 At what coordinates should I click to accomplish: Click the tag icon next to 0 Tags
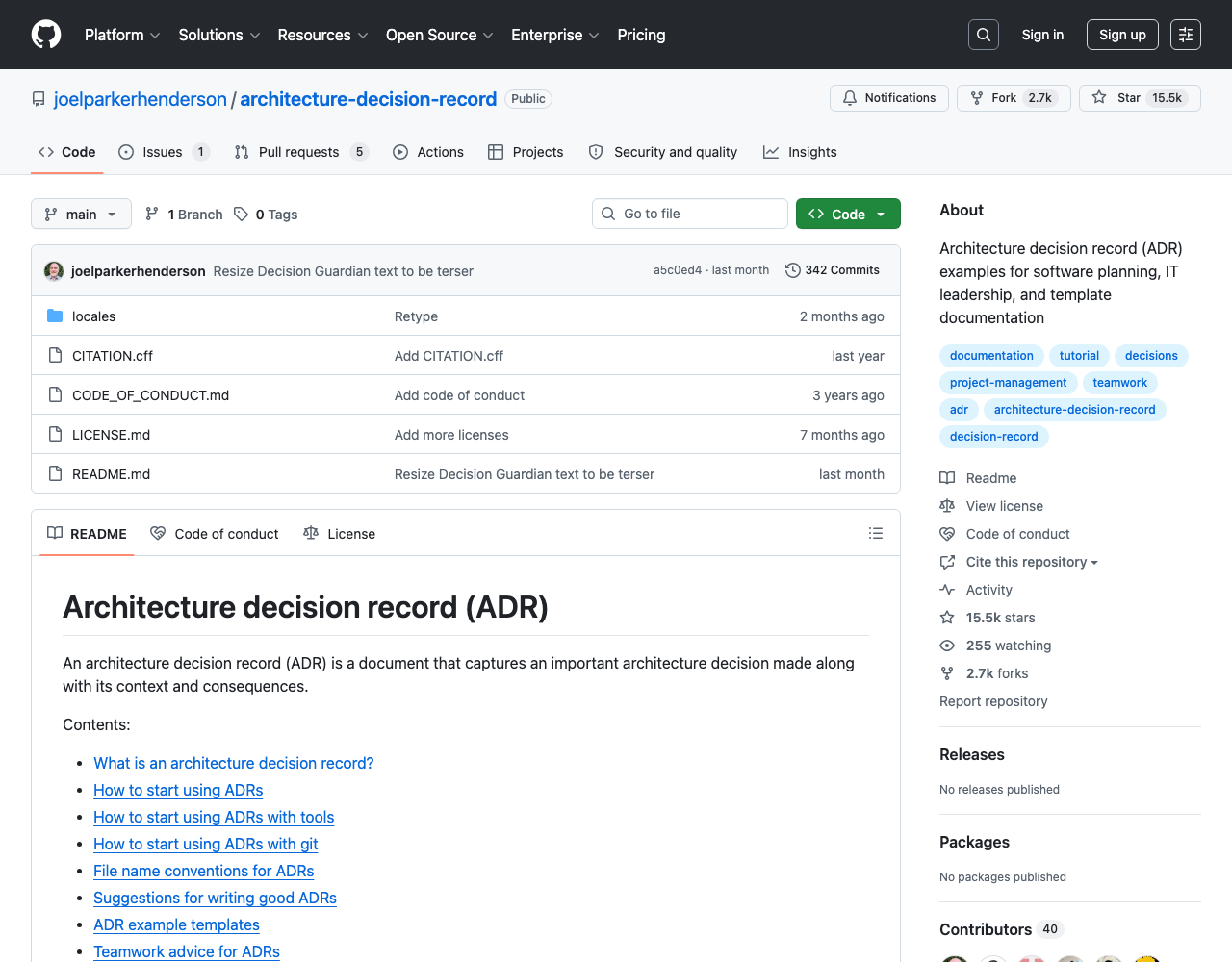[242, 215]
